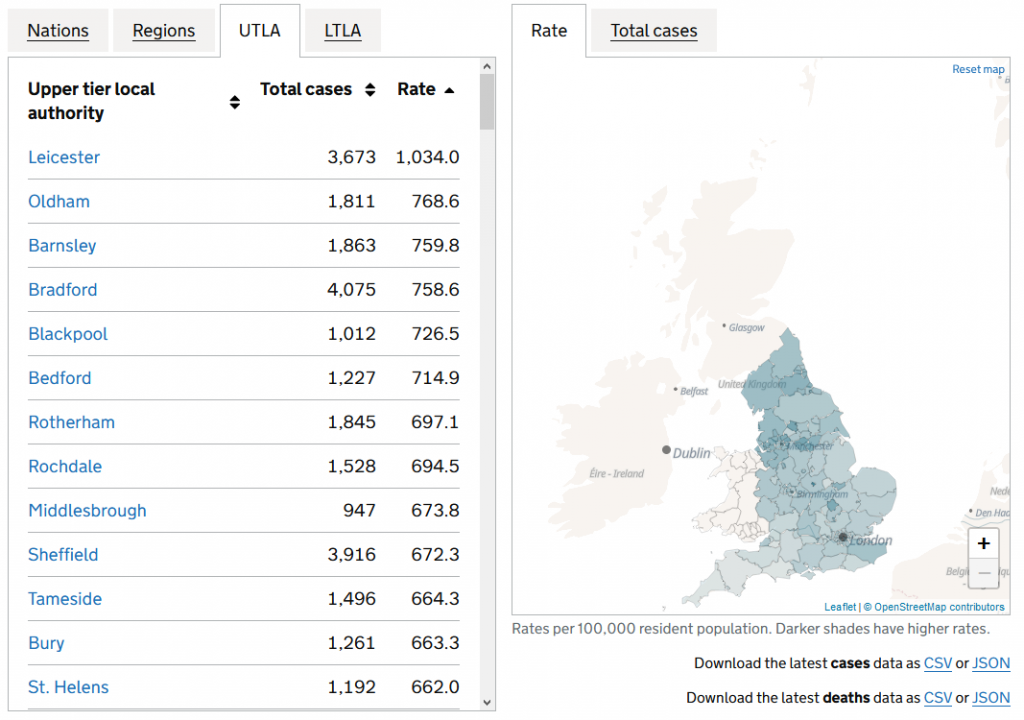This screenshot has width=1024, height=720.
Task: Select Blackpool rate value 726.5
Action: tap(435, 334)
